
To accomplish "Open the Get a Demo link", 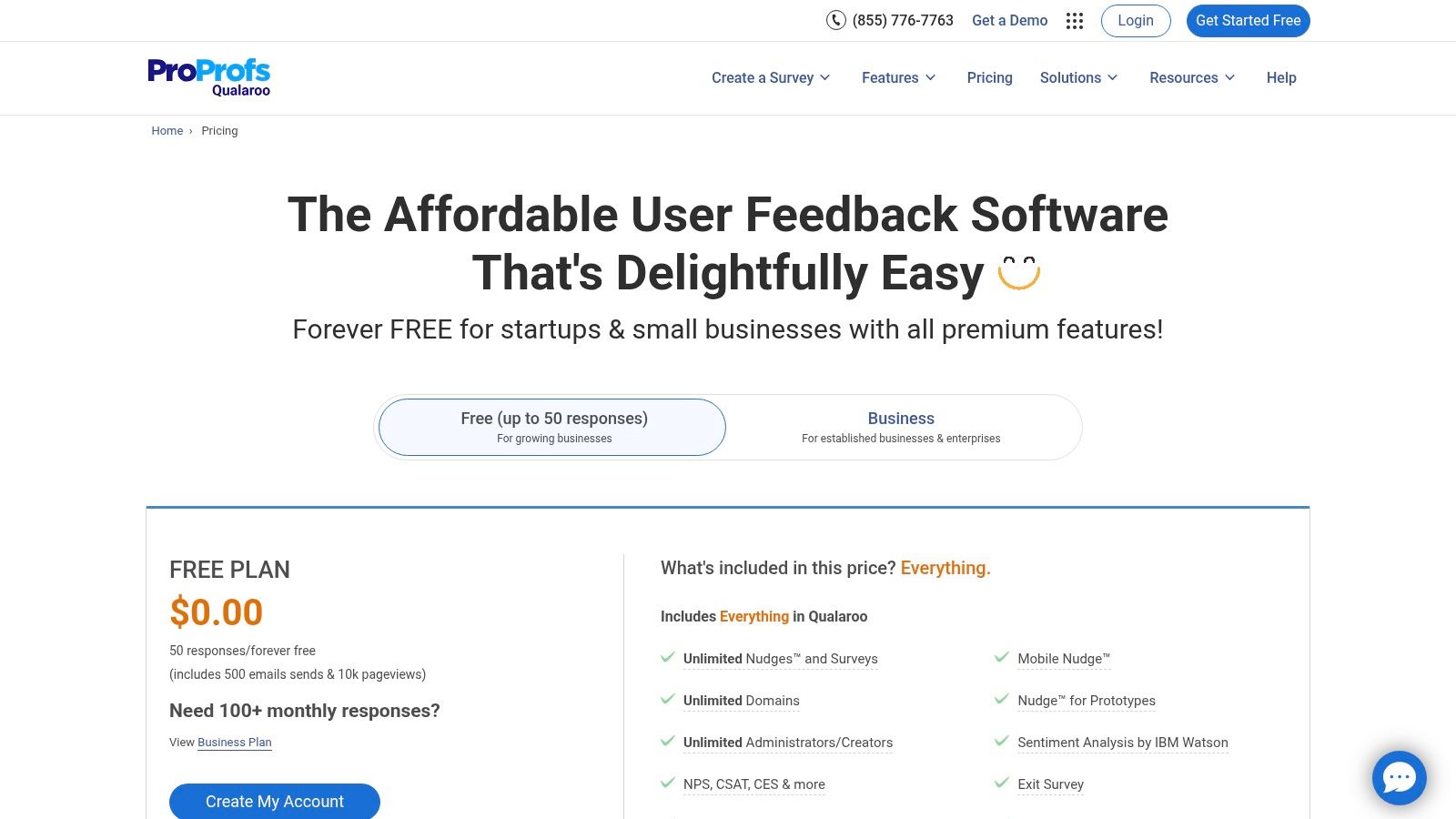I will coord(1010,20).
